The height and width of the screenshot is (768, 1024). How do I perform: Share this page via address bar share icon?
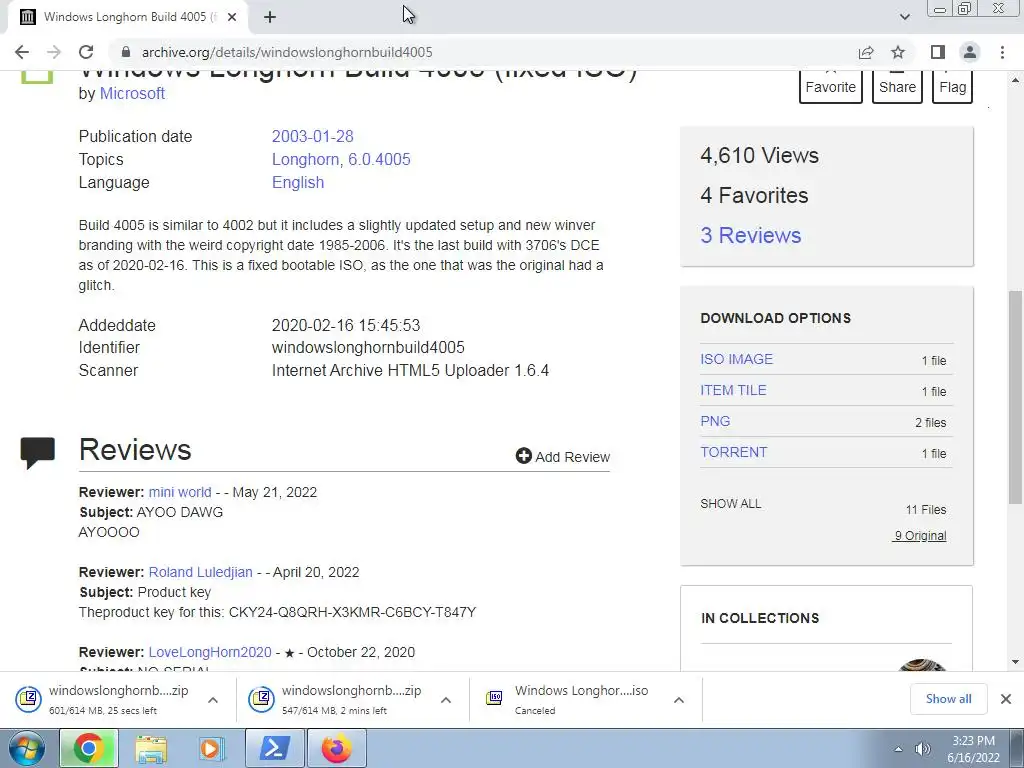click(x=866, y=52)
